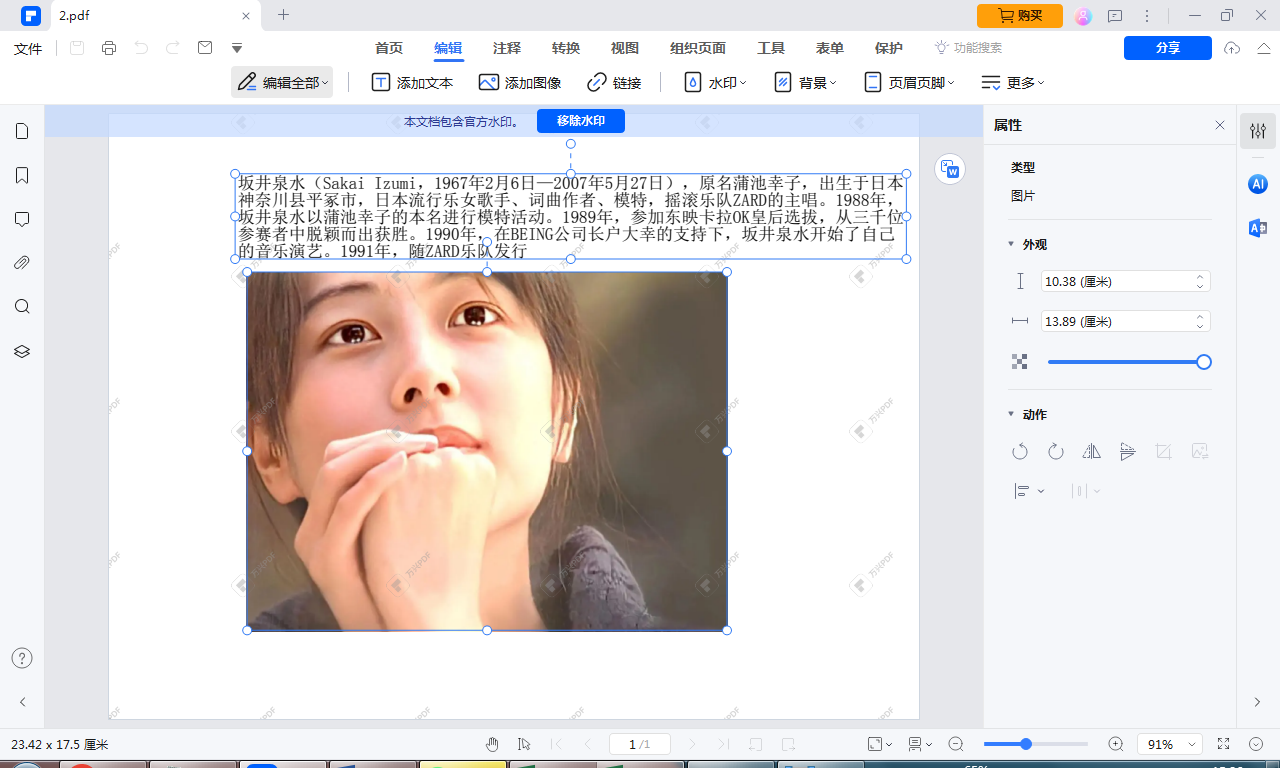The width and height of the screenshot is (1280, 768).
Task: Open the 背景 dropdown
Action: 805,82
